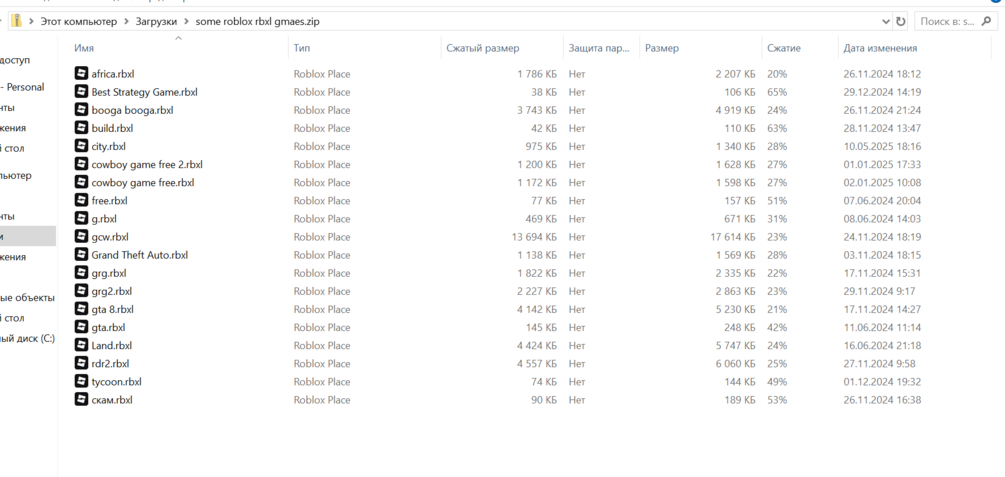Sort by Защита пар... column header
The width and height of the screenshot is (1005, 477).
click(x=598, y=48)
